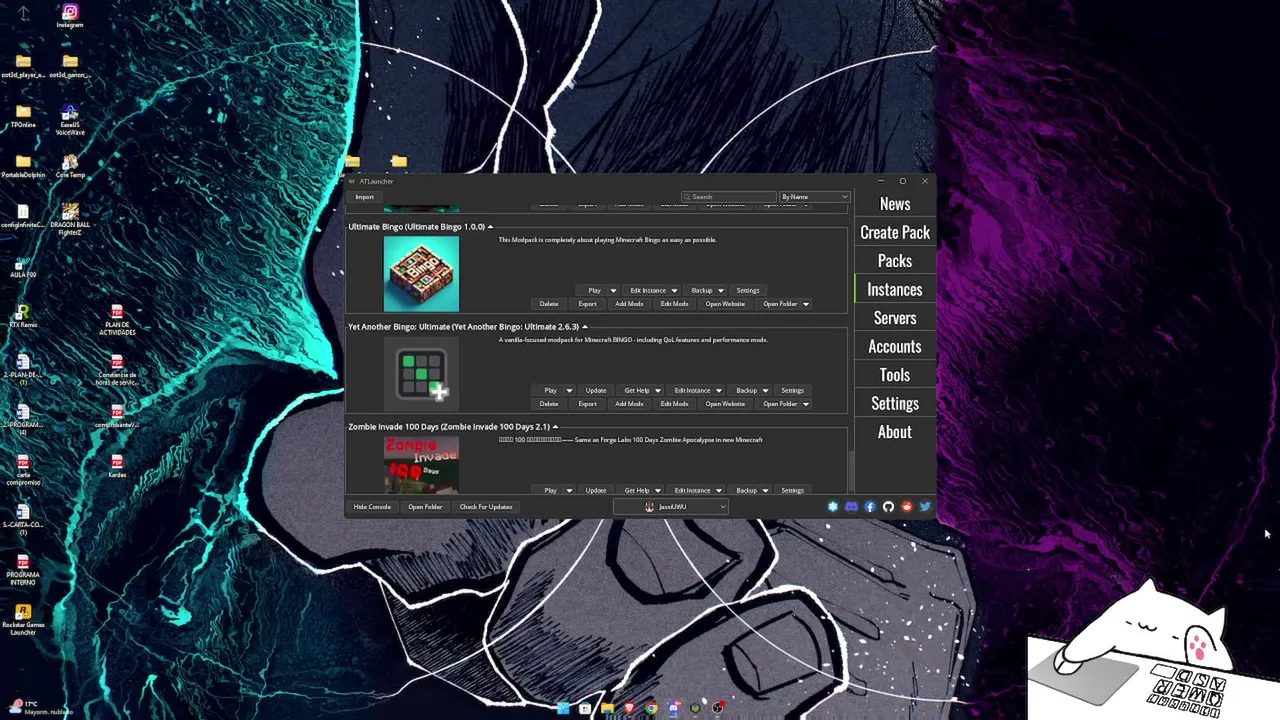This screenshot has height=720, width=1280.
Task: Play the Ultimate Bingo instance
Action: (595, 291)
